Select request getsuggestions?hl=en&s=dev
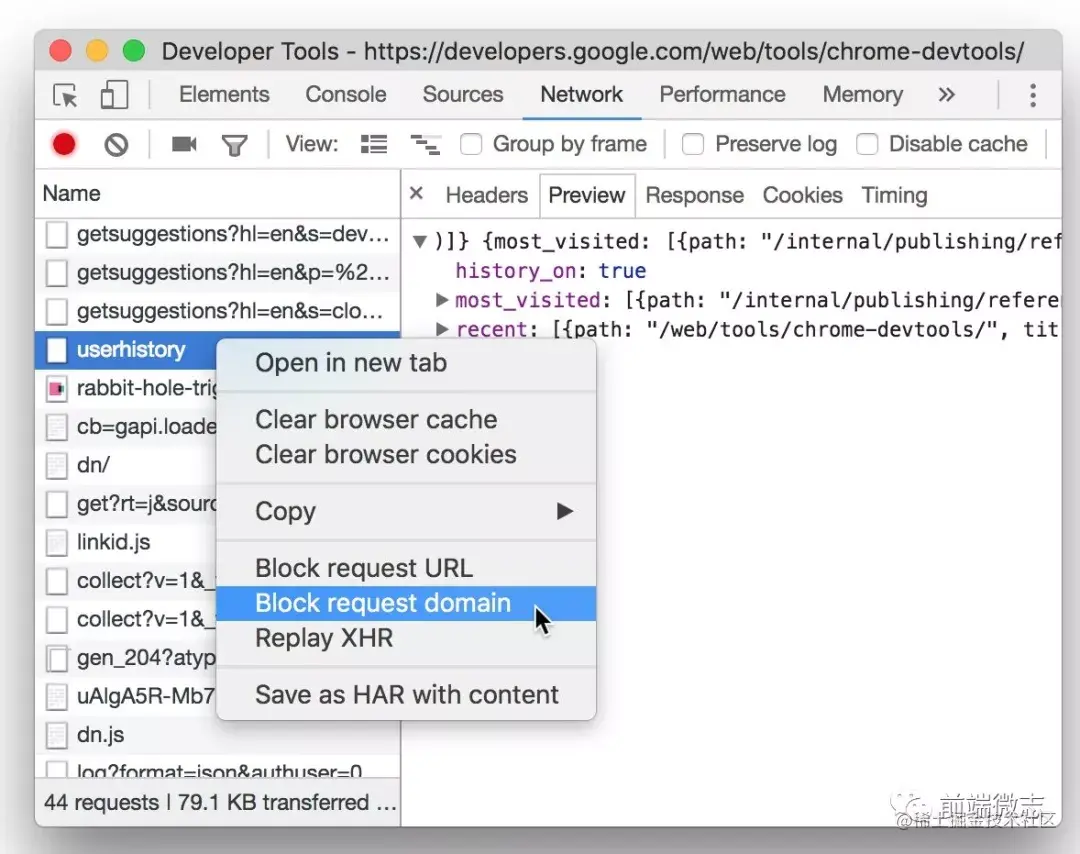This screenshot has width=1080, height=854. click(x=218, y=235)
